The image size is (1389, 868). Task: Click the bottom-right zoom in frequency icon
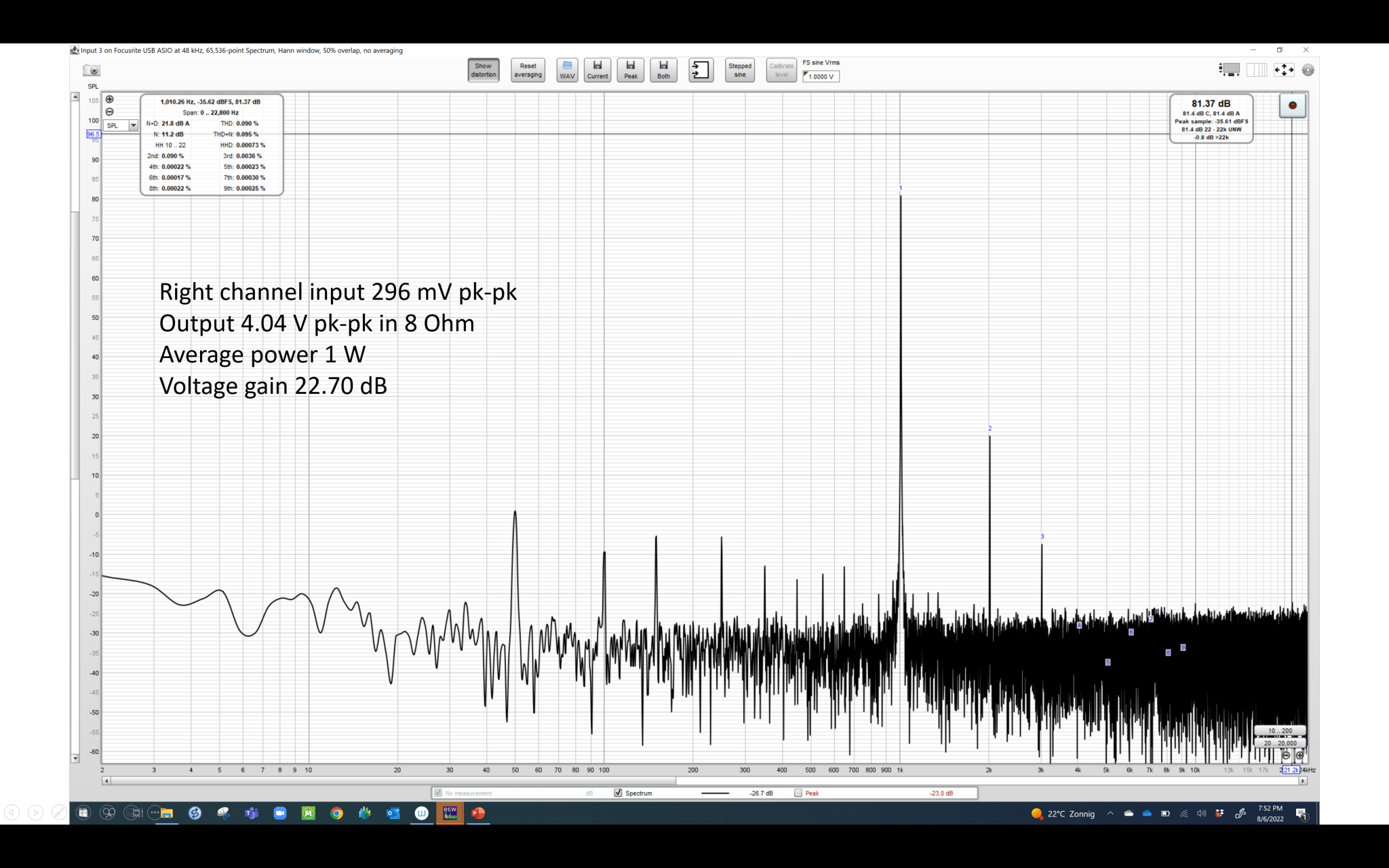pos(1299,755)
